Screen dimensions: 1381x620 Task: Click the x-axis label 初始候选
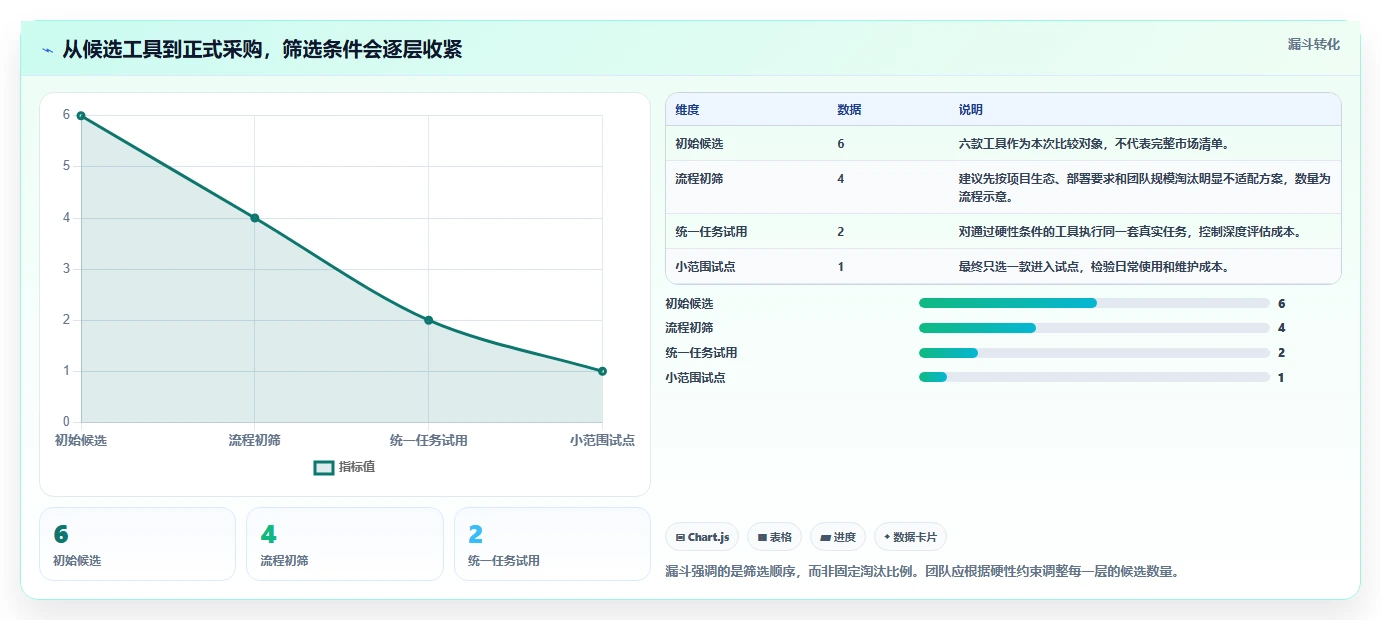[81, 440]
